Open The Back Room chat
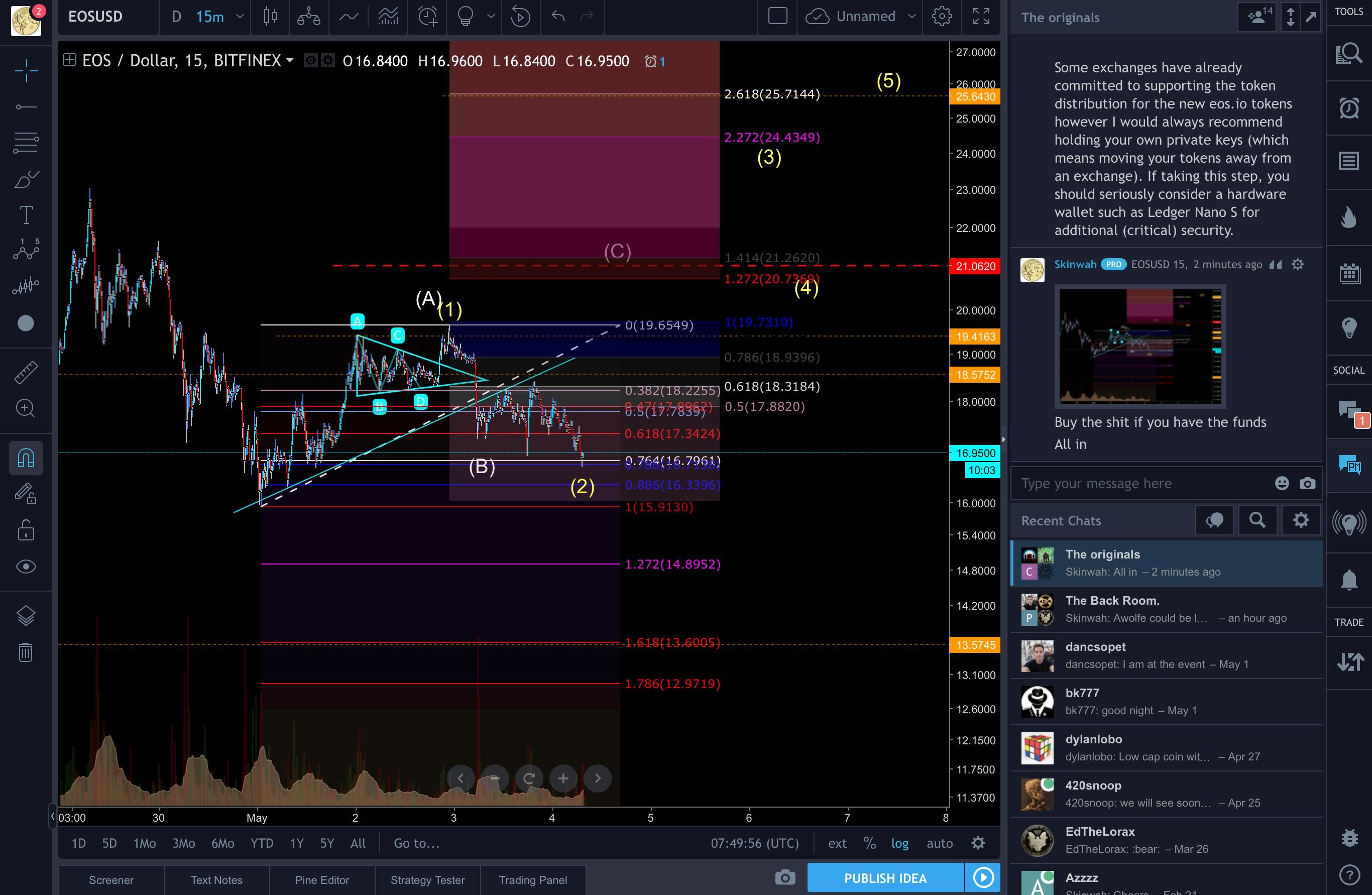1372x895 pixels. (1167, 609)
